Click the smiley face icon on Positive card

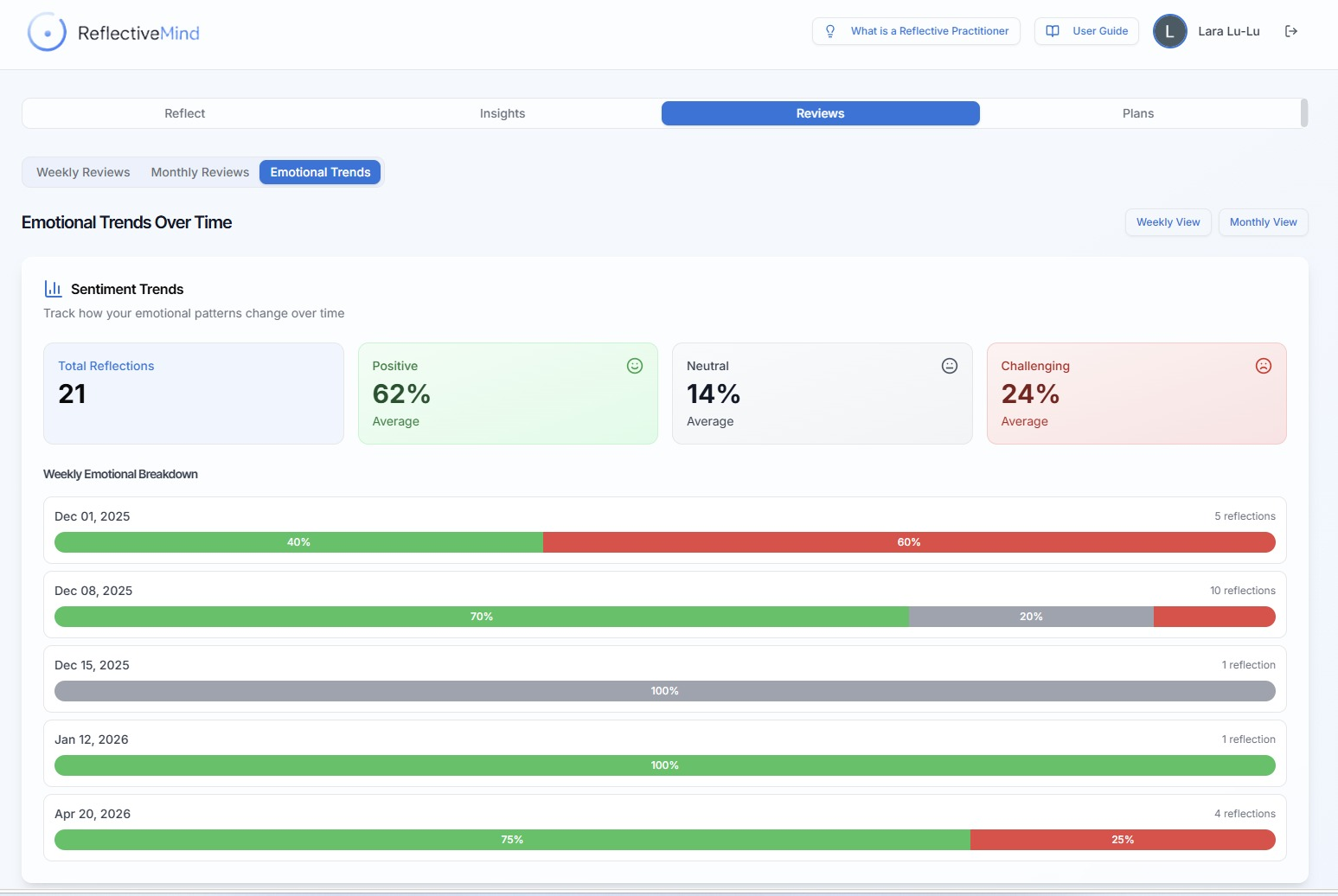point(635,366)
